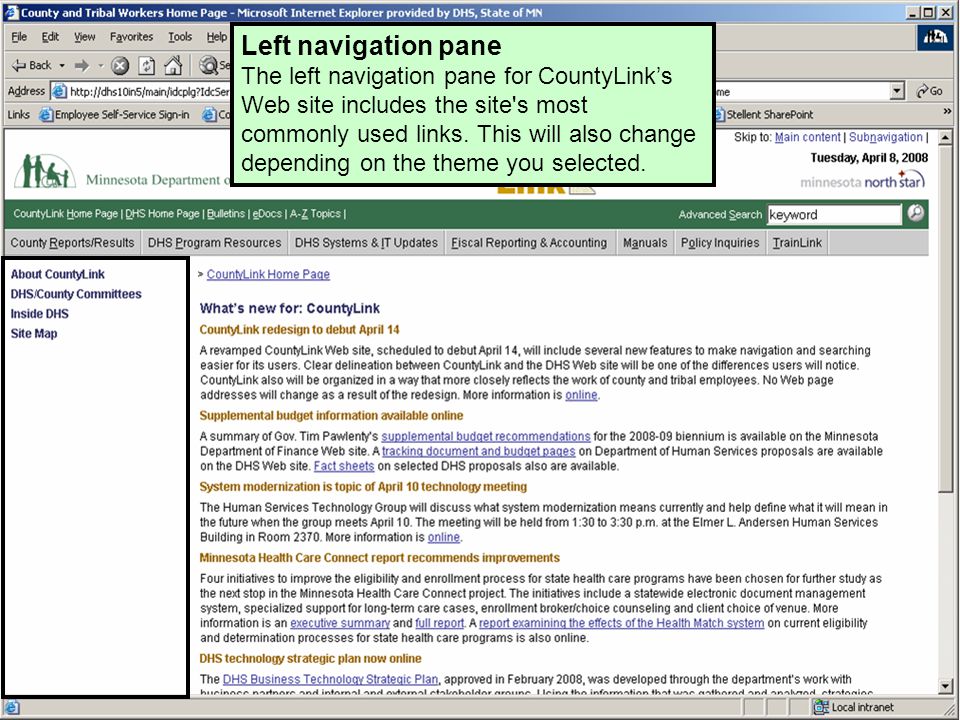Click the Fact sheets link
960x720 pixels.
click(x=344, y=466)
